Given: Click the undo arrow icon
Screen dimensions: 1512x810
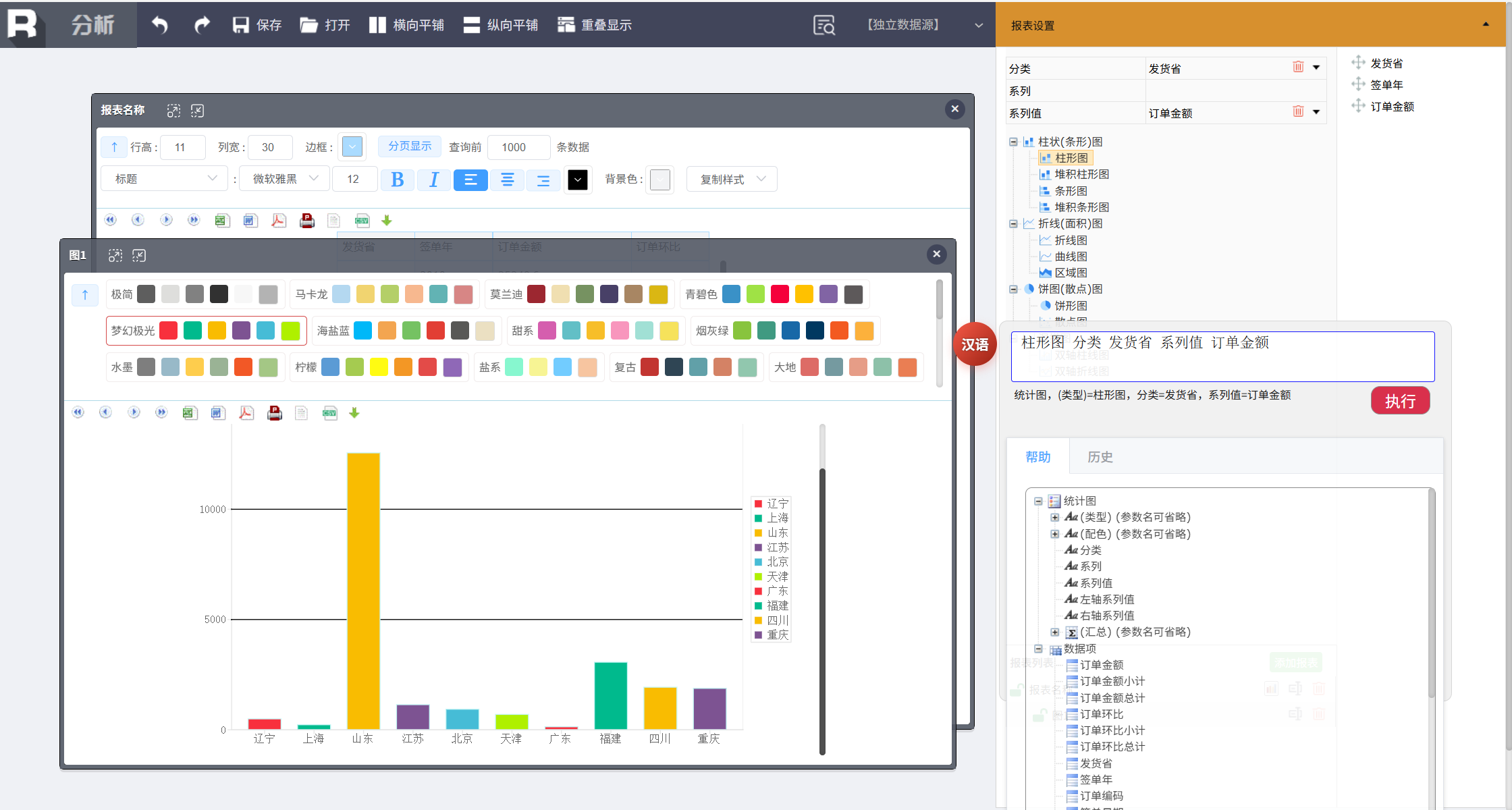Looking at the screenshot, I should pos(160,25).
